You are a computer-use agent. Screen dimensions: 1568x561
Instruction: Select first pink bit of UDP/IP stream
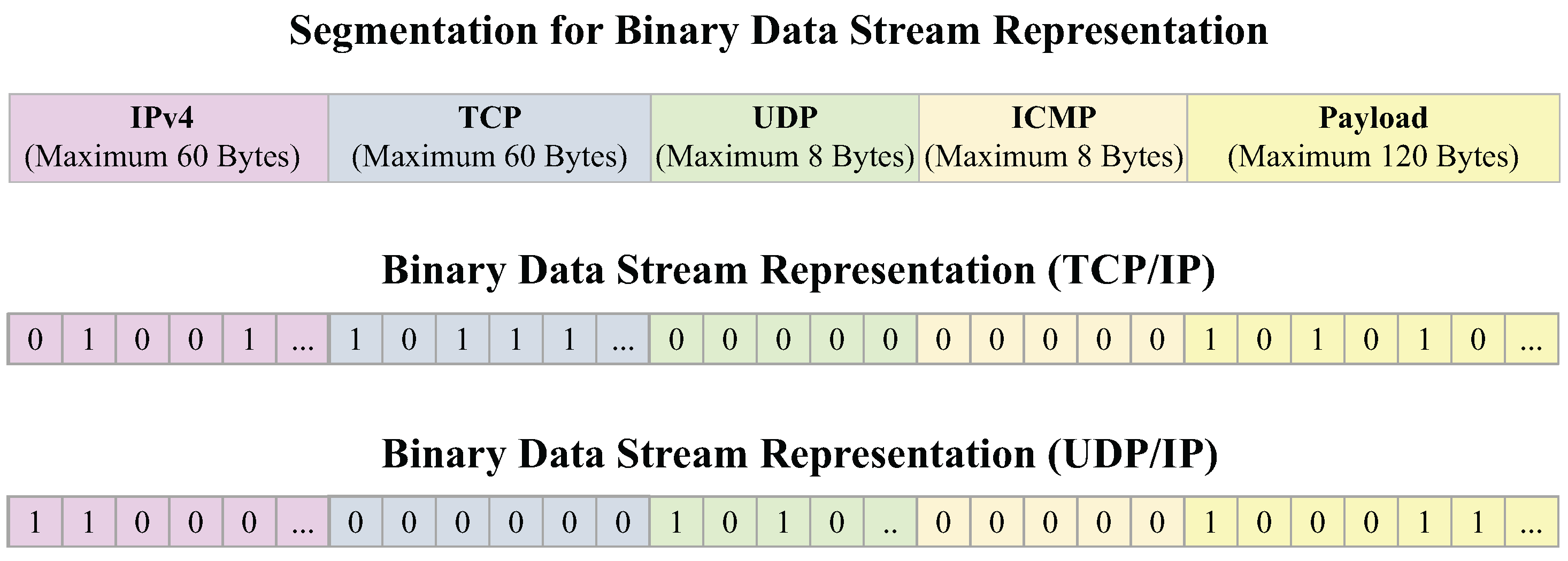[x=35, y=522]
